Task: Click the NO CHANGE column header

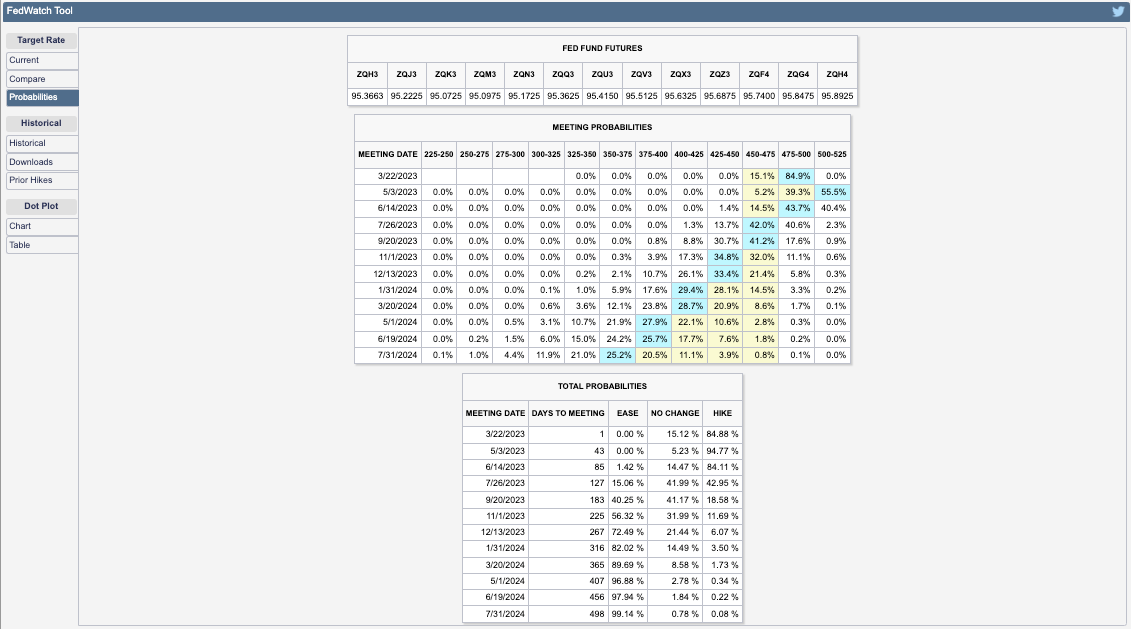Action: coord(675,413)
